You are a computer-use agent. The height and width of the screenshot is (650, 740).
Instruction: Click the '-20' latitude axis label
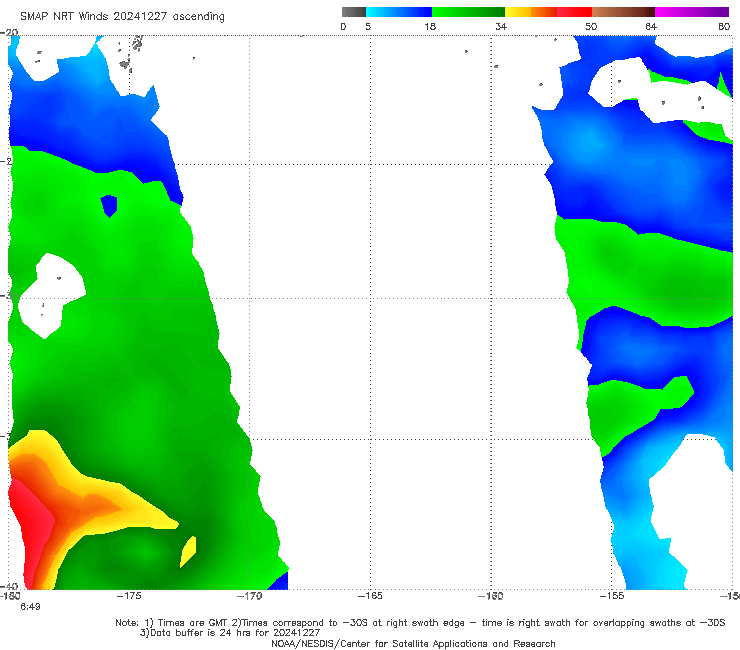[9, 33]
